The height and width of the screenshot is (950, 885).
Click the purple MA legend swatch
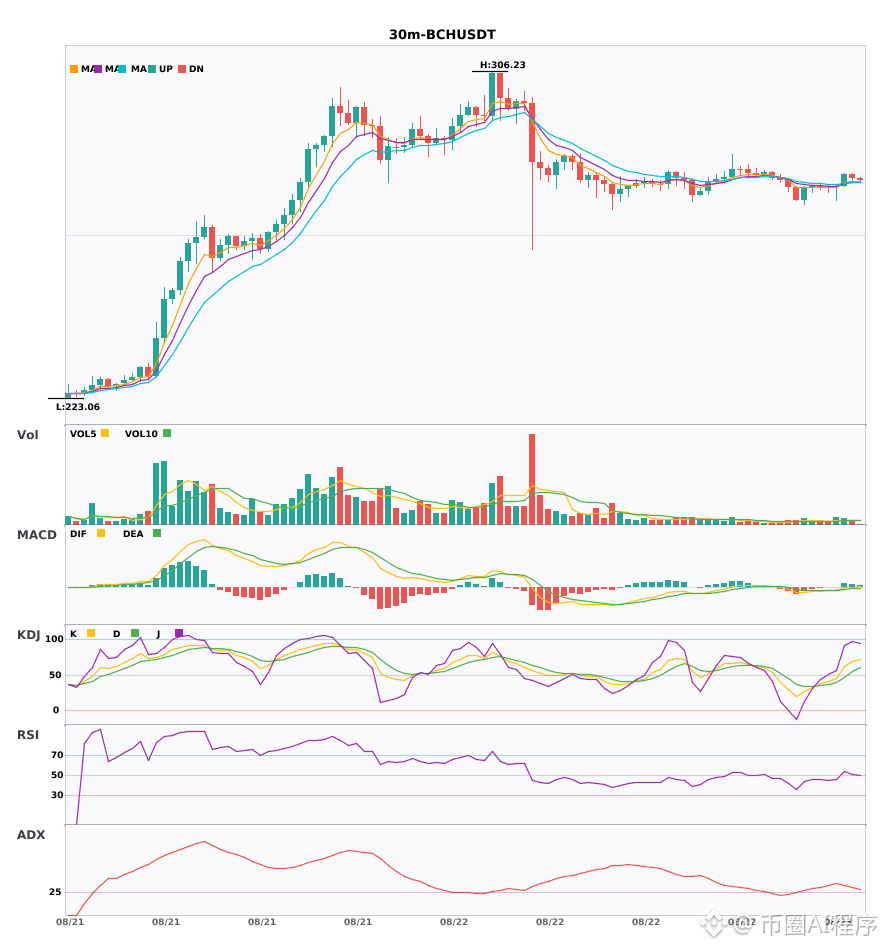tap(98, 69)
